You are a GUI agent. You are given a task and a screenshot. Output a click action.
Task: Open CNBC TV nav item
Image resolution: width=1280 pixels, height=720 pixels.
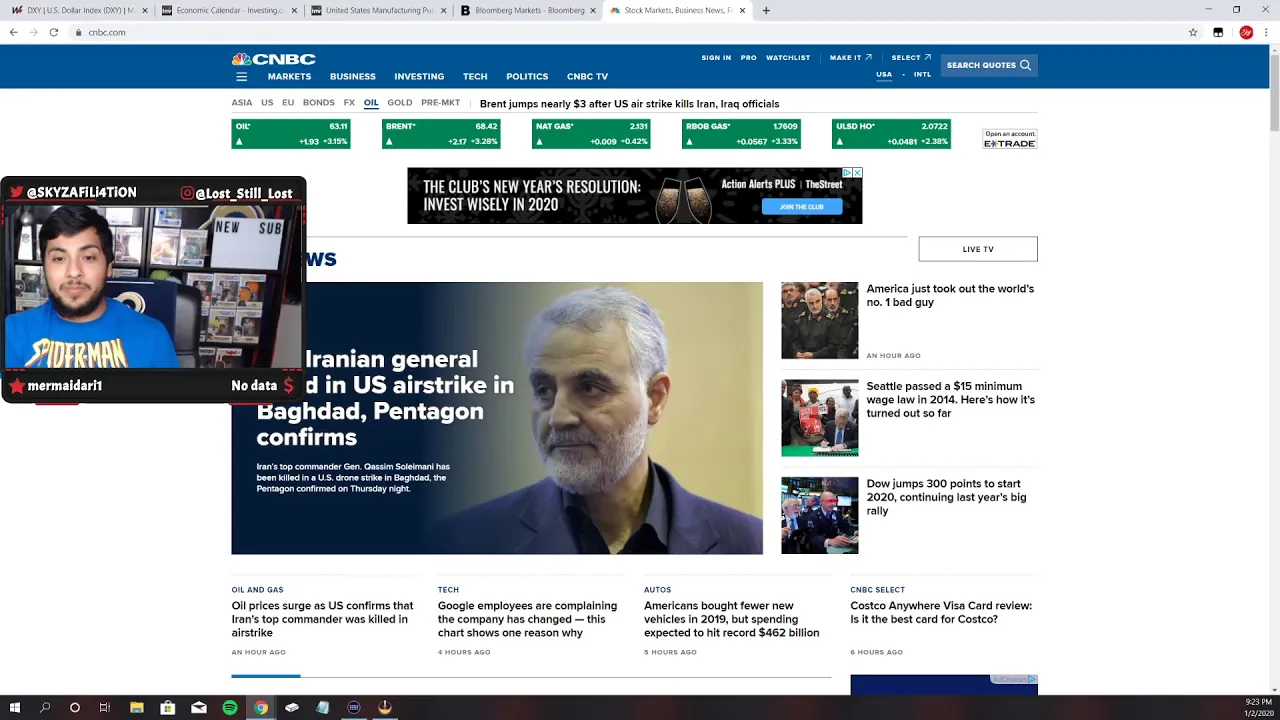[587, 77]
